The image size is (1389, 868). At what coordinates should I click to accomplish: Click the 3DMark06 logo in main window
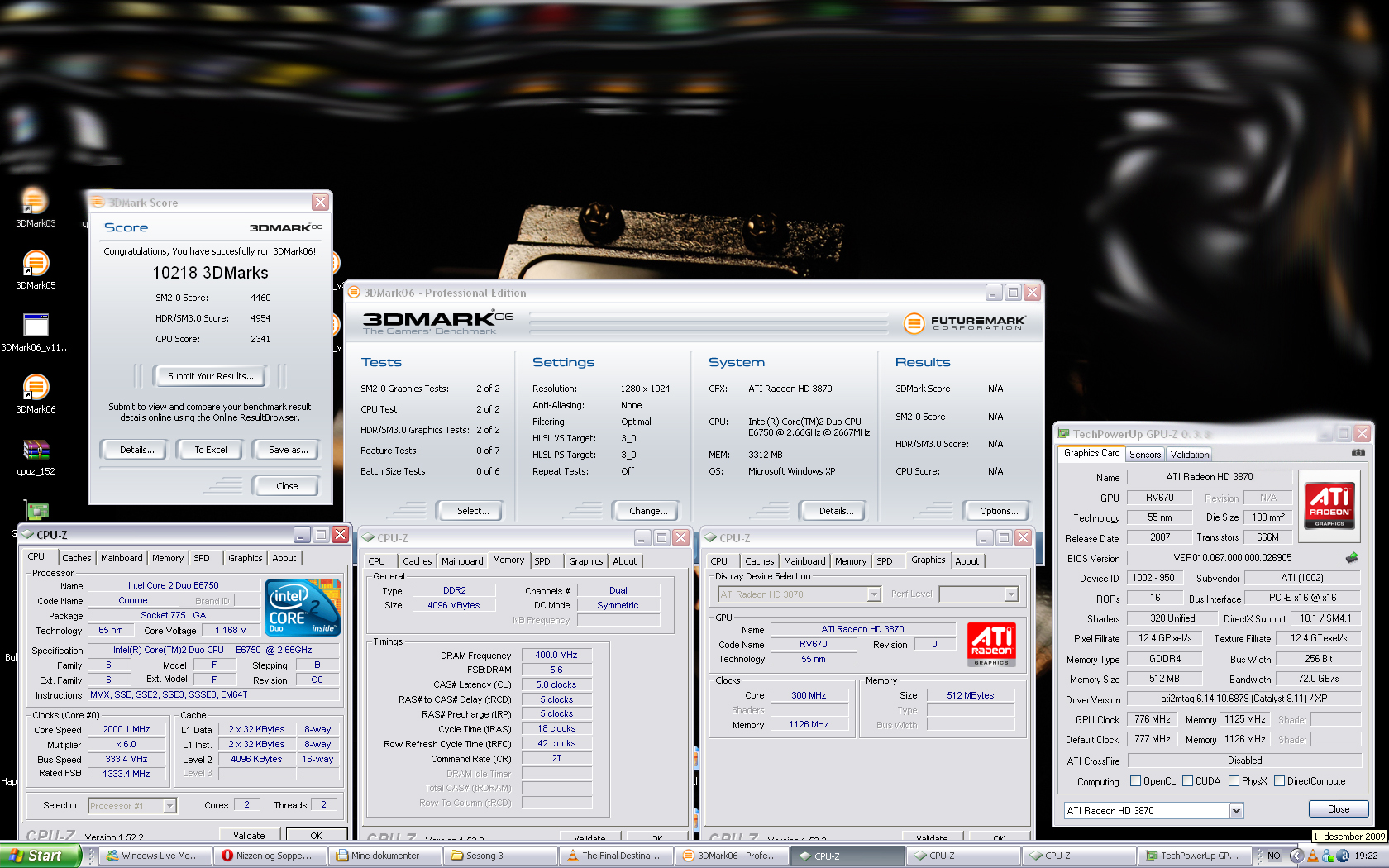438,322
